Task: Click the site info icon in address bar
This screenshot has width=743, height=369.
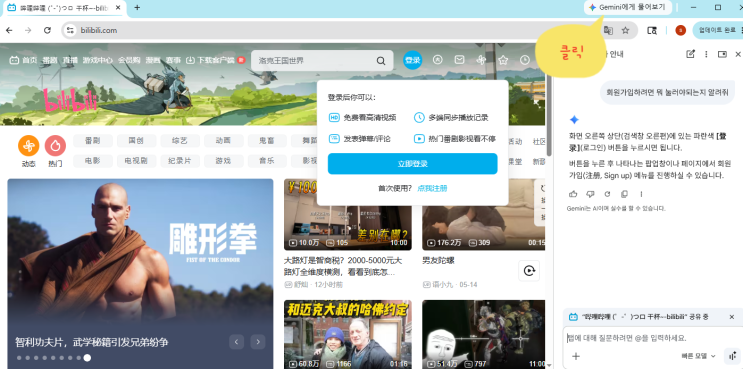Action: [70, 30]
